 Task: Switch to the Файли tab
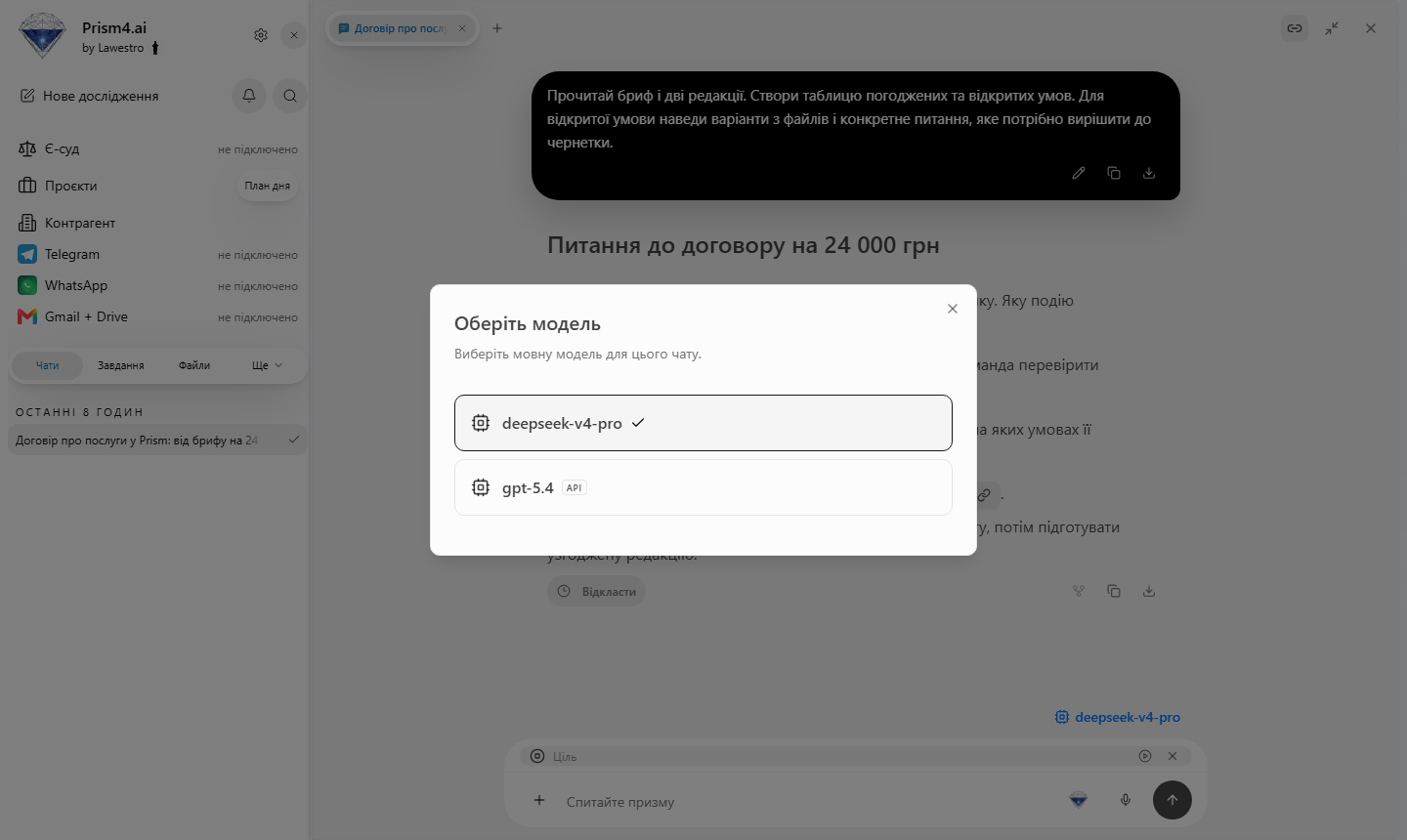pyautogui.click(x=194, y=365)
